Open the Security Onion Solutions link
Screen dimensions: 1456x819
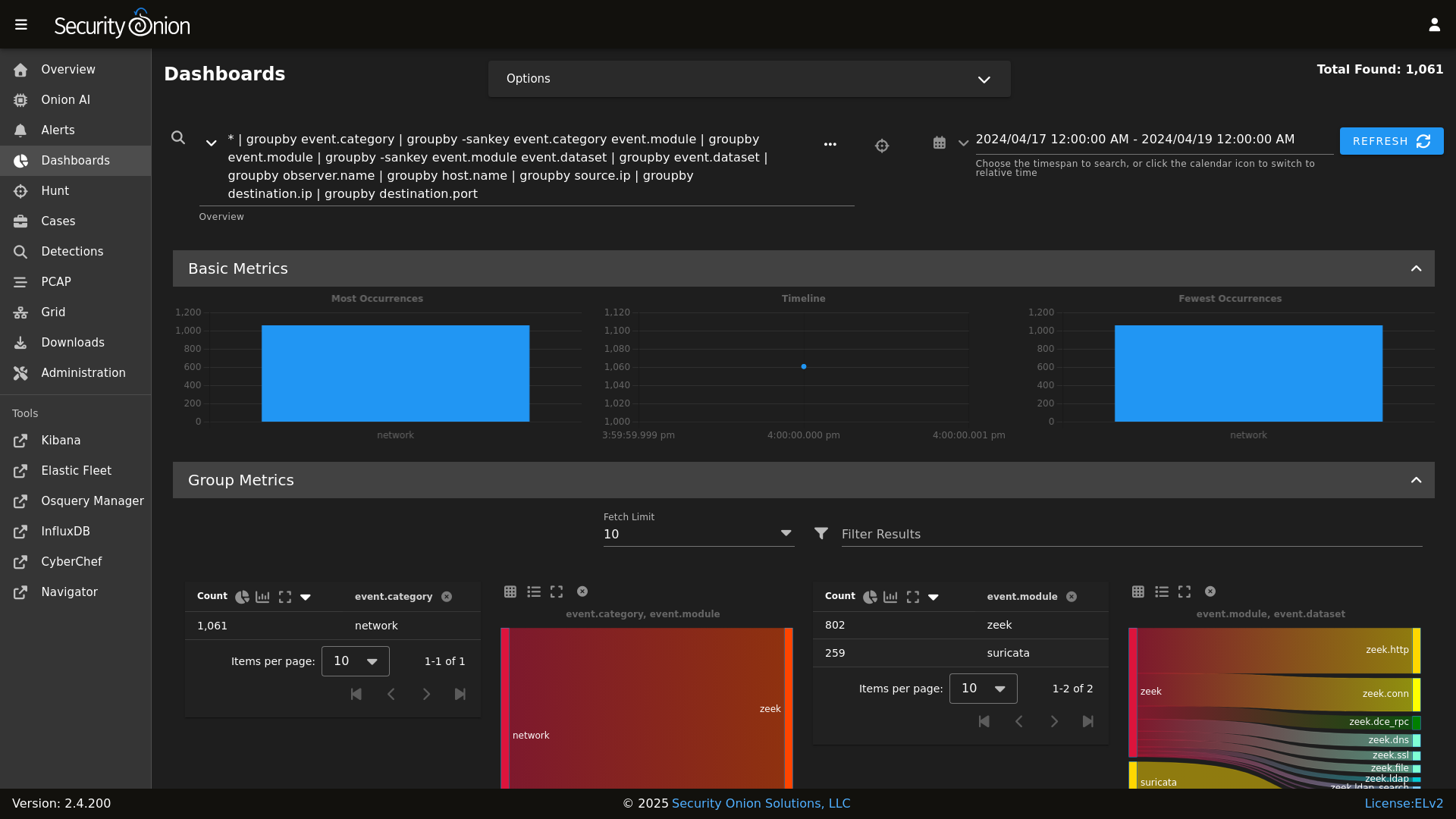761,803
